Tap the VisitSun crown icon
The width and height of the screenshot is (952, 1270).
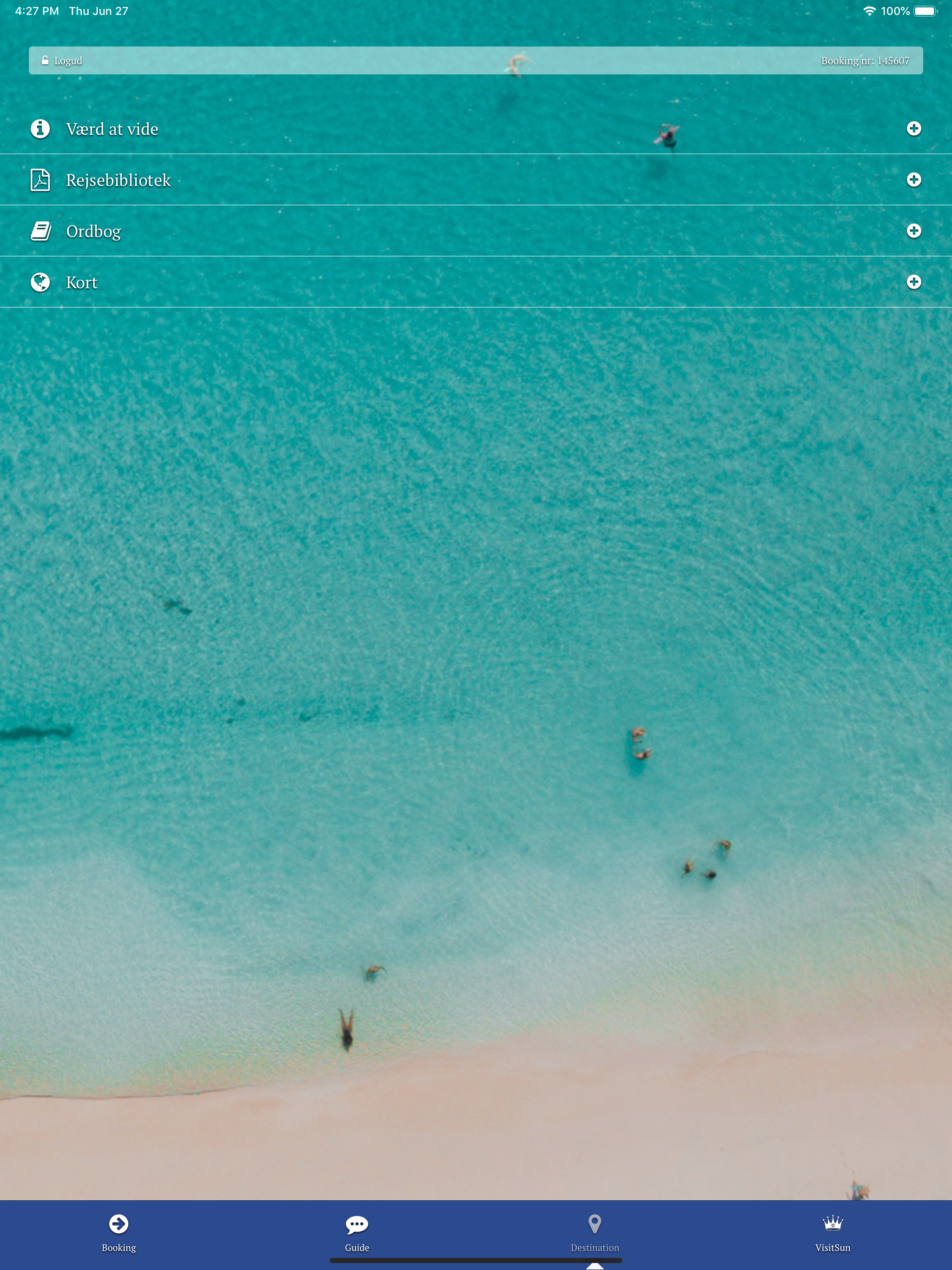point(833,1223)
